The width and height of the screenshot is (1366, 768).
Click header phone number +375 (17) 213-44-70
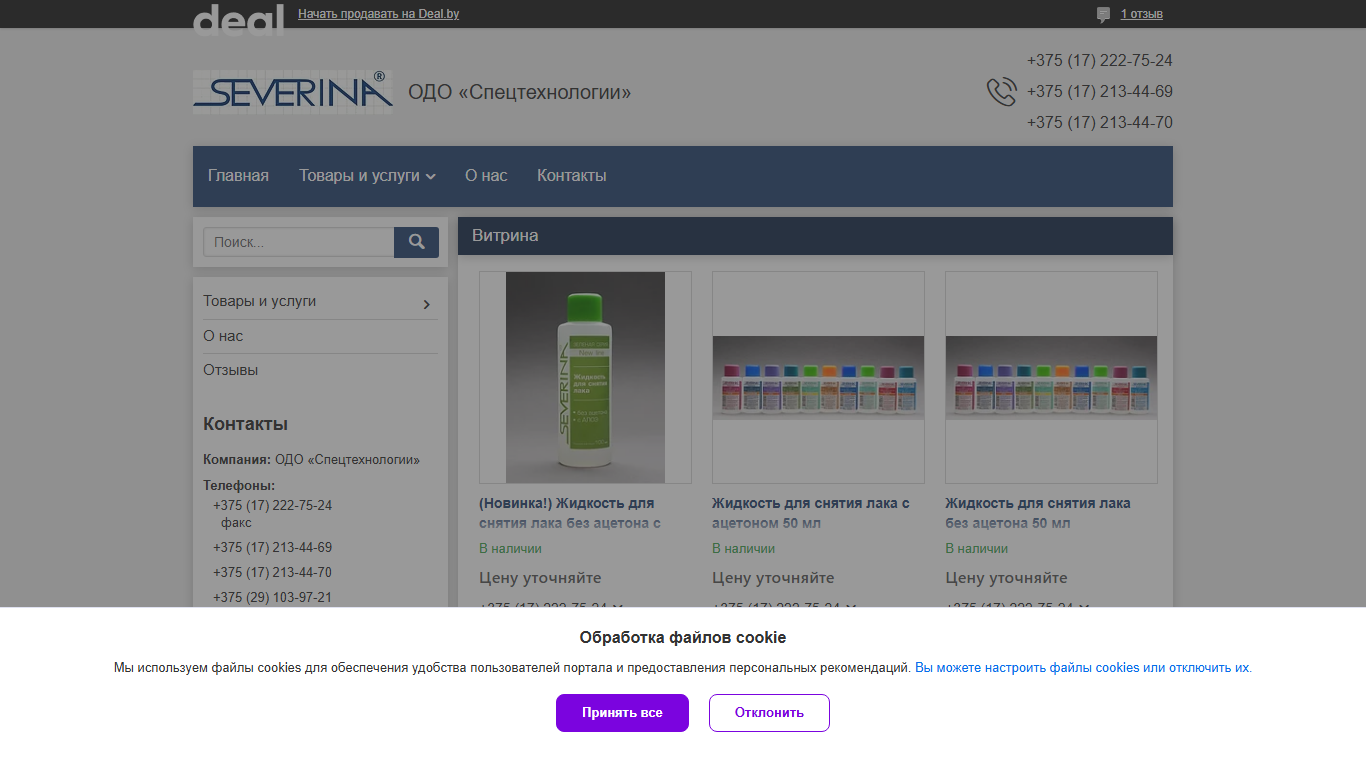(1100, 123)
